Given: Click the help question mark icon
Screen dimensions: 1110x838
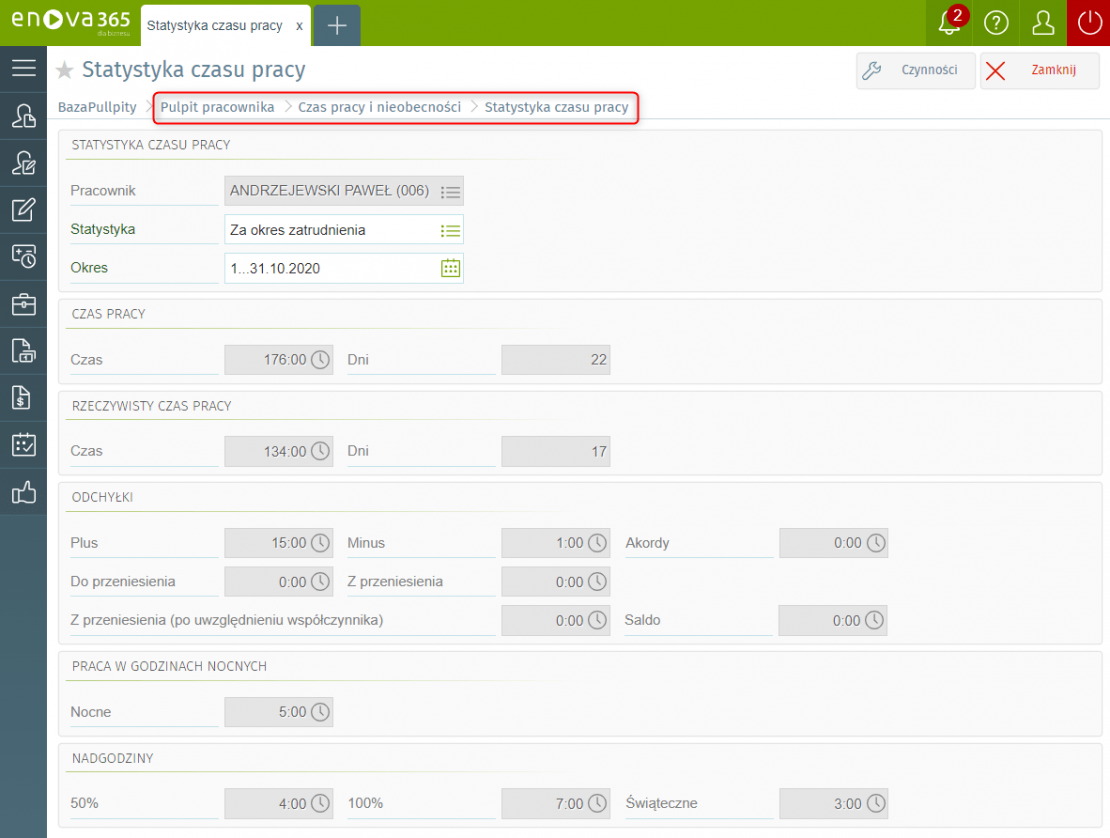Looking at the screenshot, I should point(996,23).
